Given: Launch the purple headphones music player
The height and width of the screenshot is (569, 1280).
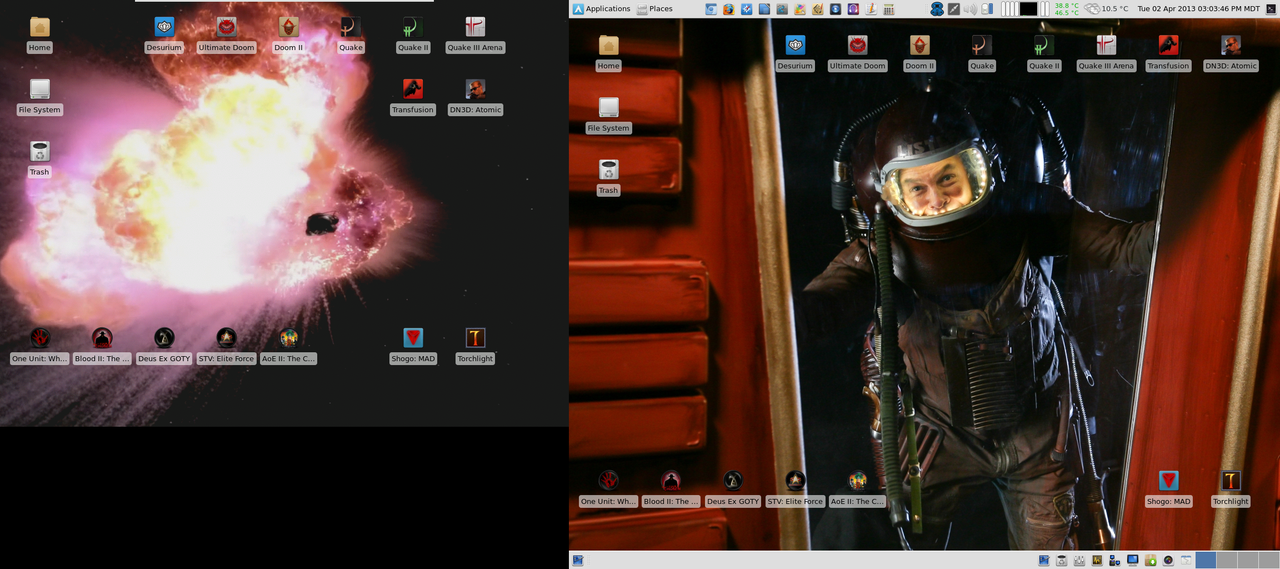Looking at the screenshot, I should (x=853, y=9).
